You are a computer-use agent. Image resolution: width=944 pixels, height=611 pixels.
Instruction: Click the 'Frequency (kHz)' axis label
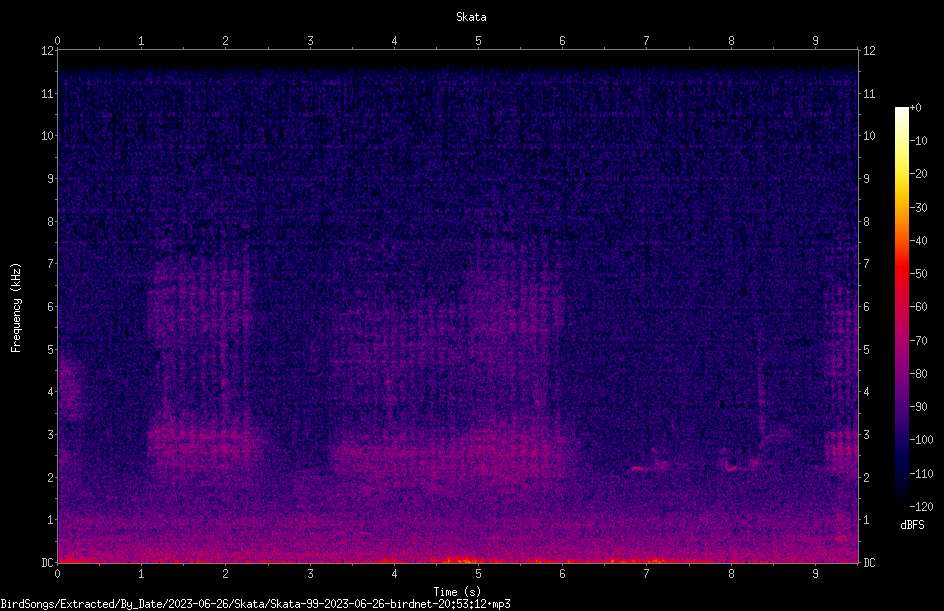[x=16, y=308]
